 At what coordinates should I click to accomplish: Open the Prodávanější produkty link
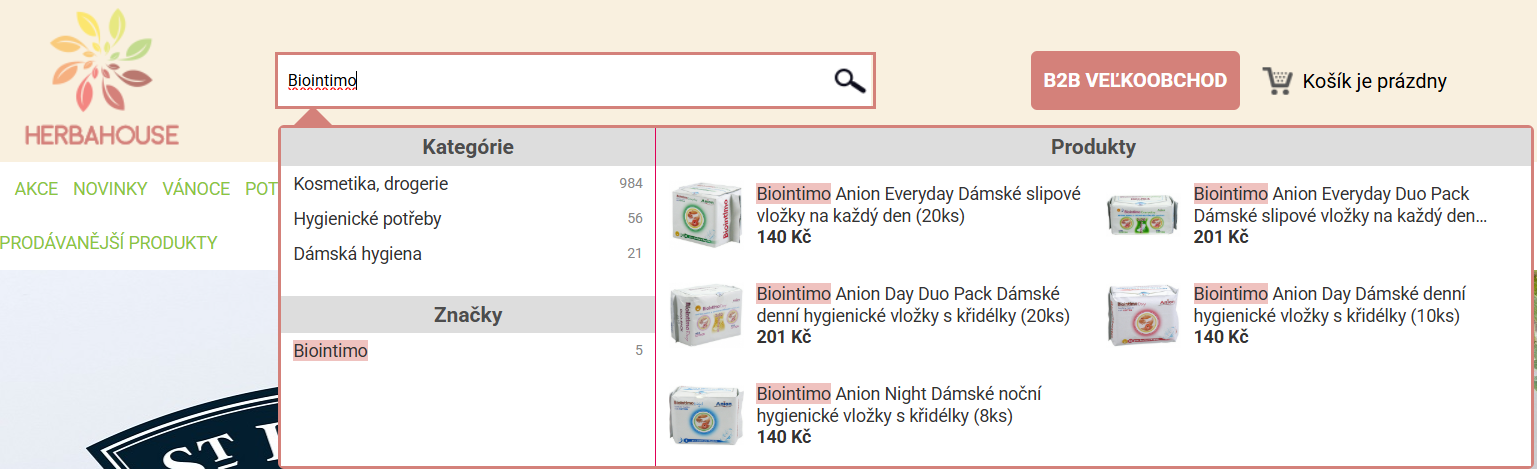point(108,243)
